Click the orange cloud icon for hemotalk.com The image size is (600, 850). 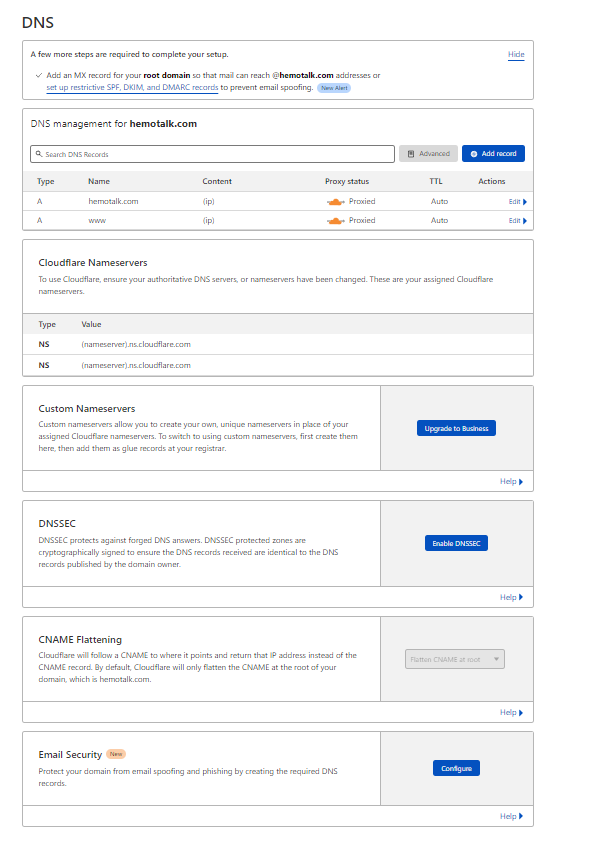(335, 201)
